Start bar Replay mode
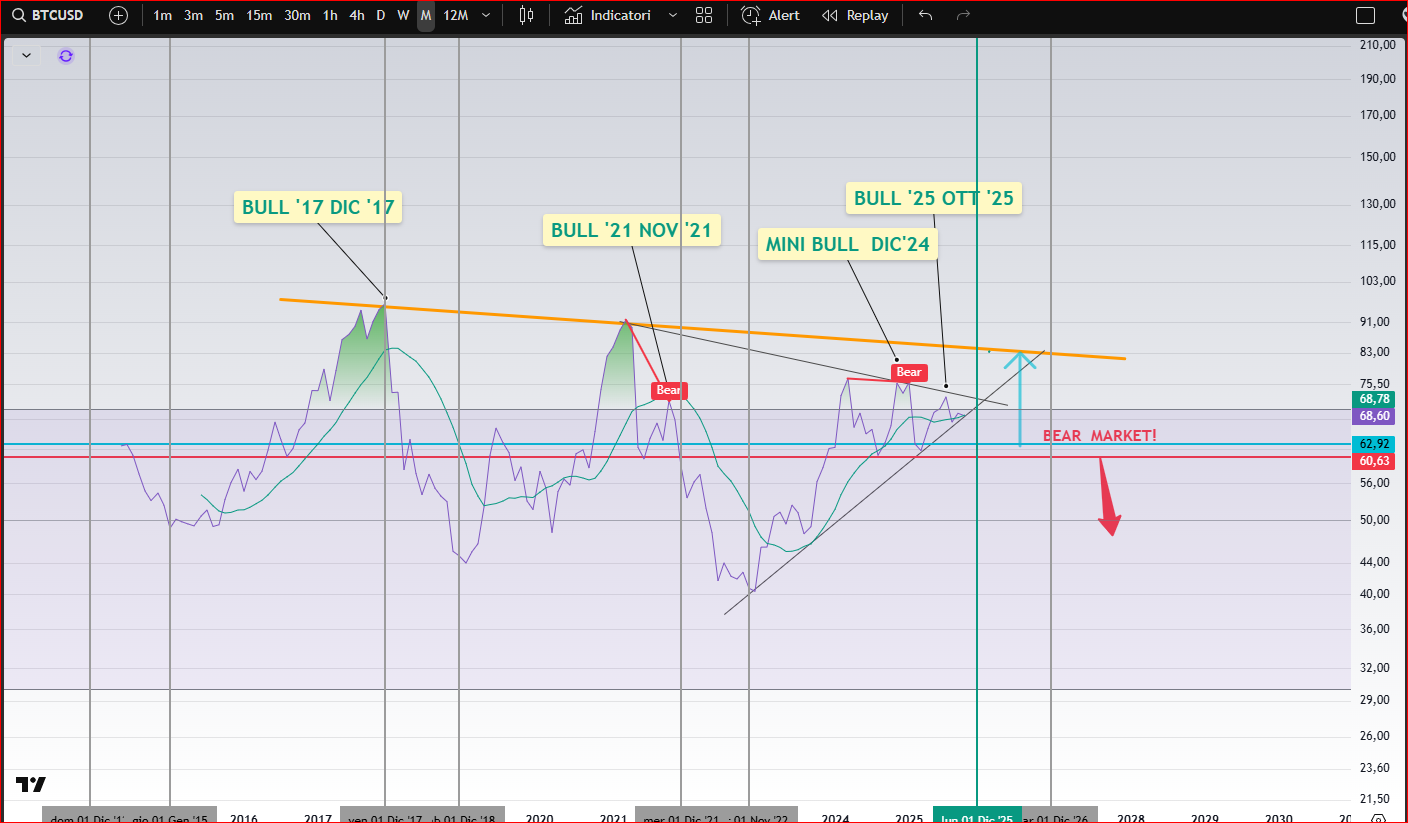This screenshot has height=823, width=1408. coord(855,15)
